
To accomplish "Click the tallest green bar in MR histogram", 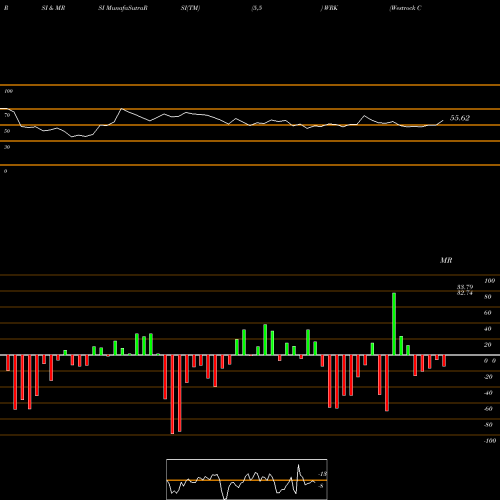I will pyautogui.click(x=394, y=324).
